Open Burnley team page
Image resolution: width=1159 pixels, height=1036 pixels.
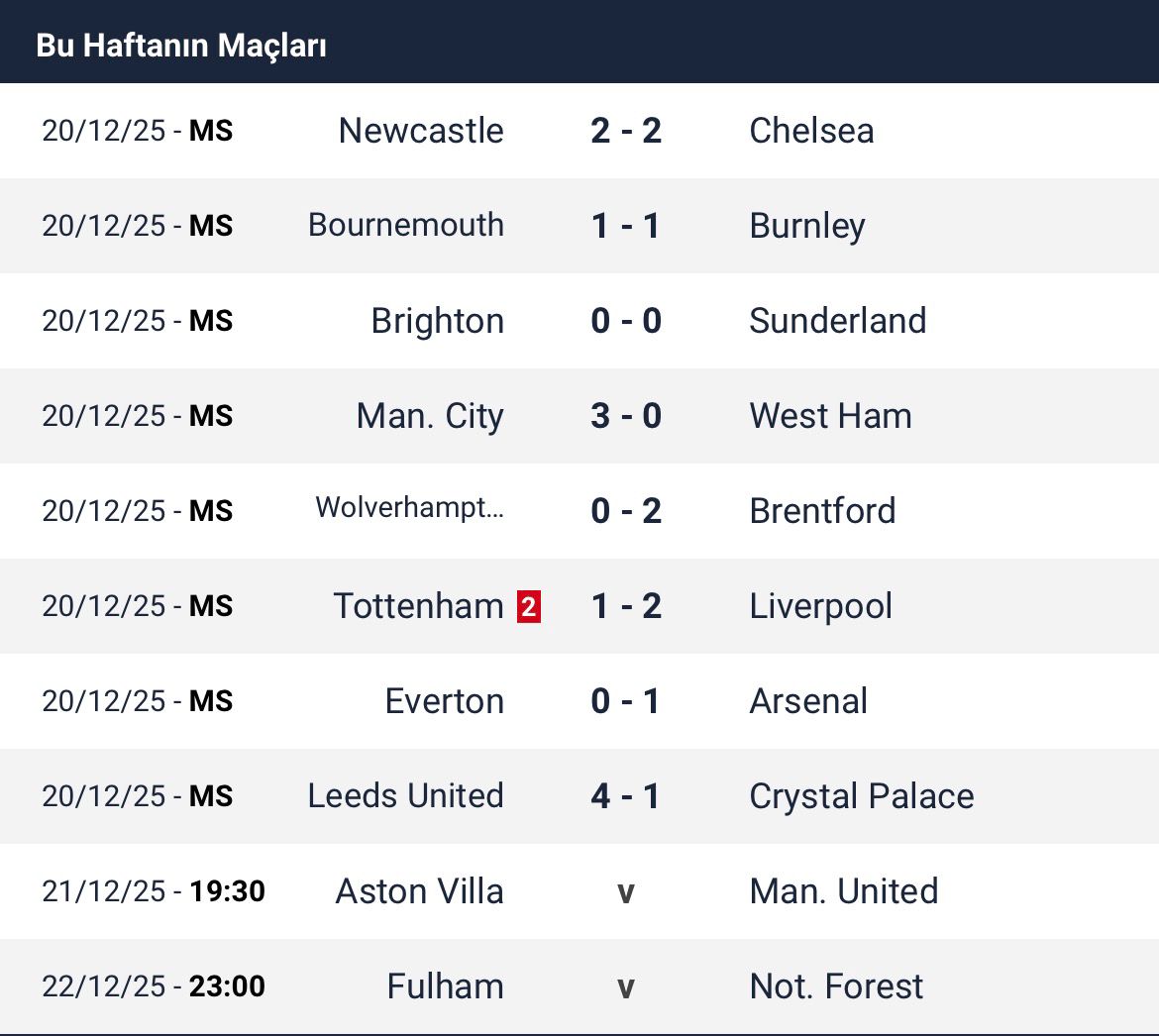point(807,226)
